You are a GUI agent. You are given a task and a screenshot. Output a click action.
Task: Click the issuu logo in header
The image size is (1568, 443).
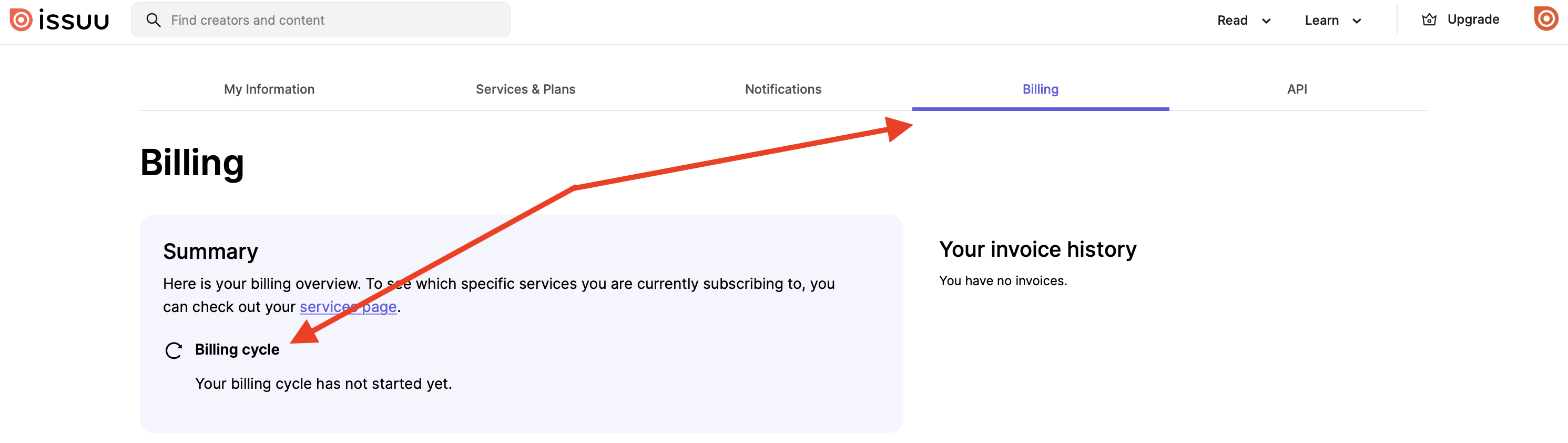(x=59, y=20)
